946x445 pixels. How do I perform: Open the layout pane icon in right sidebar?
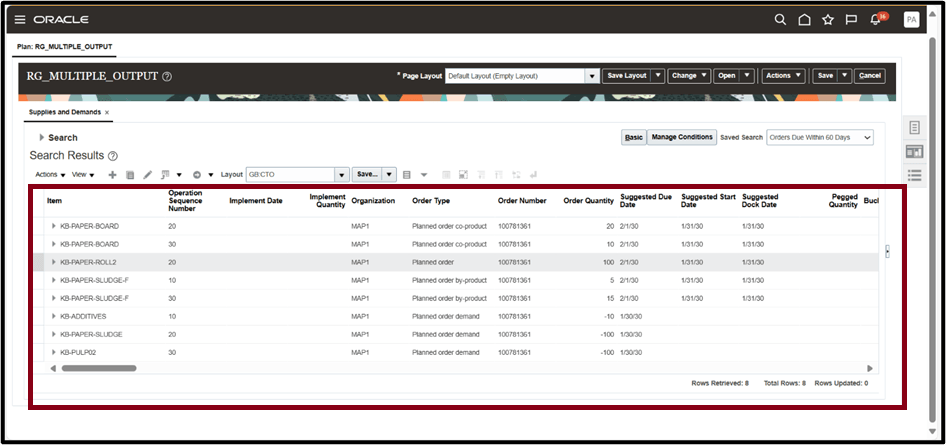click(x=915, y=151)
